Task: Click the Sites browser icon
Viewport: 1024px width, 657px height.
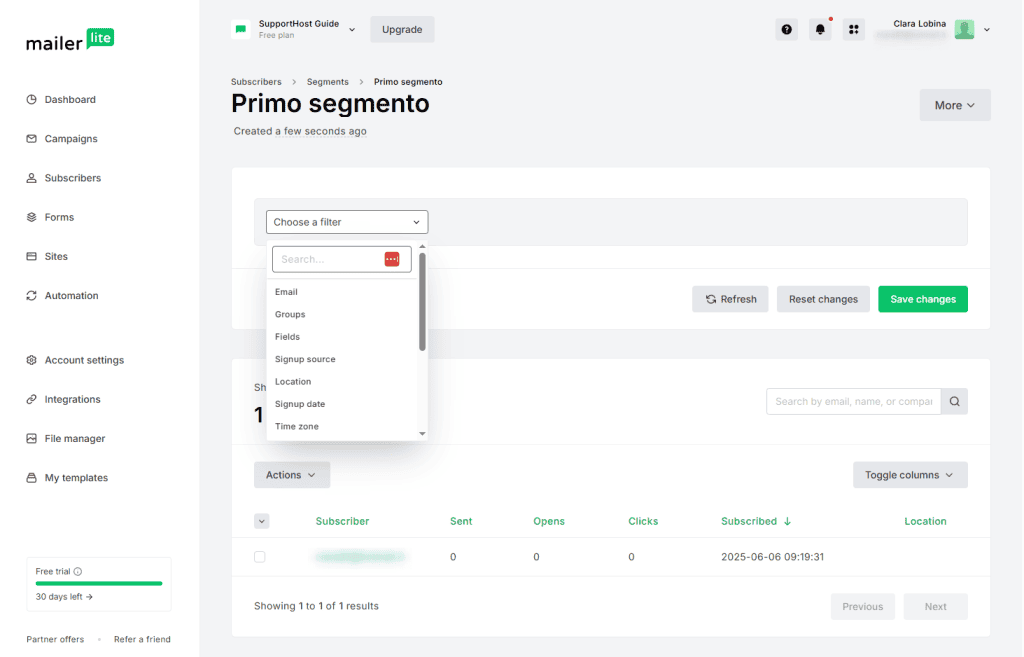Action: point(31,256)
